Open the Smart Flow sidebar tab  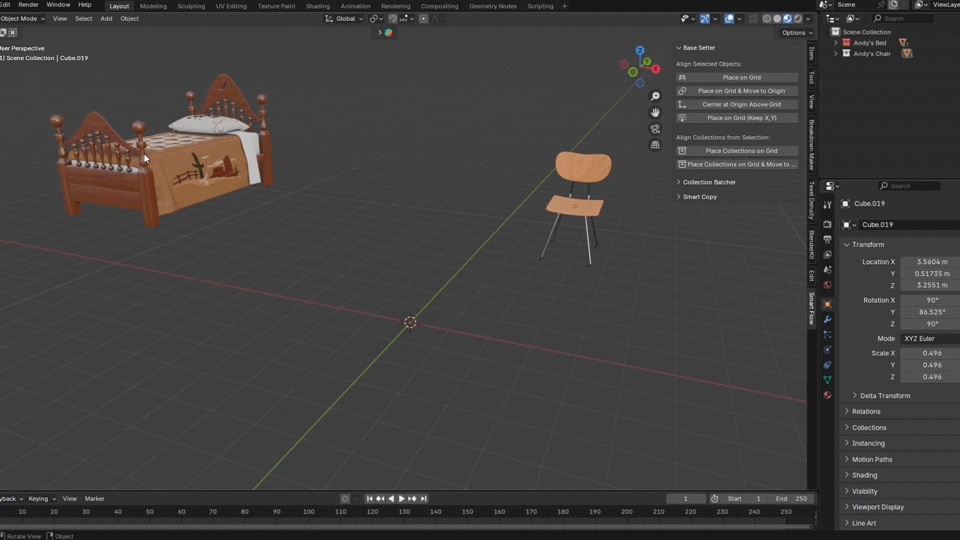812,309
